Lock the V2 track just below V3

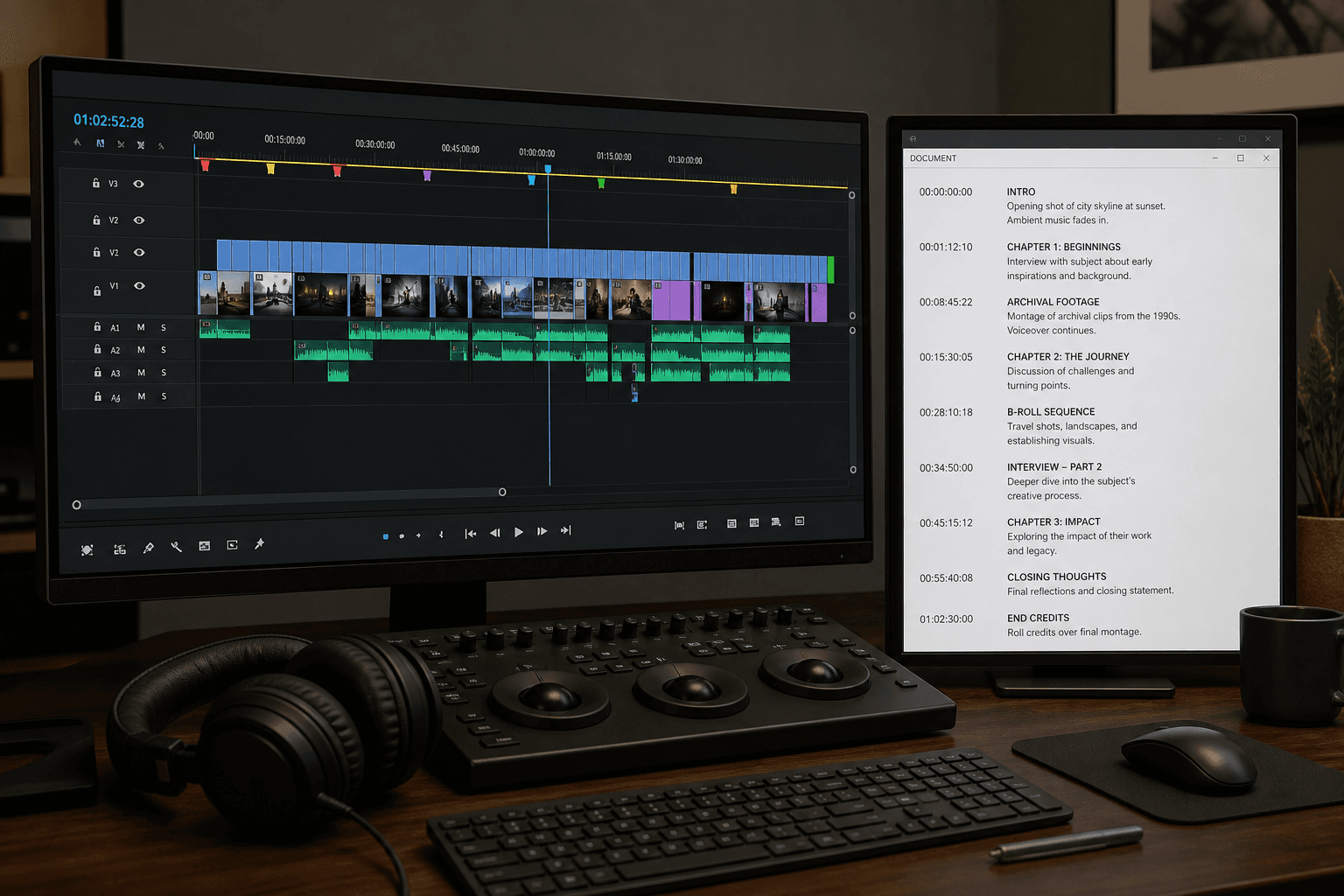pyautogui.click(x=96, y=220)
